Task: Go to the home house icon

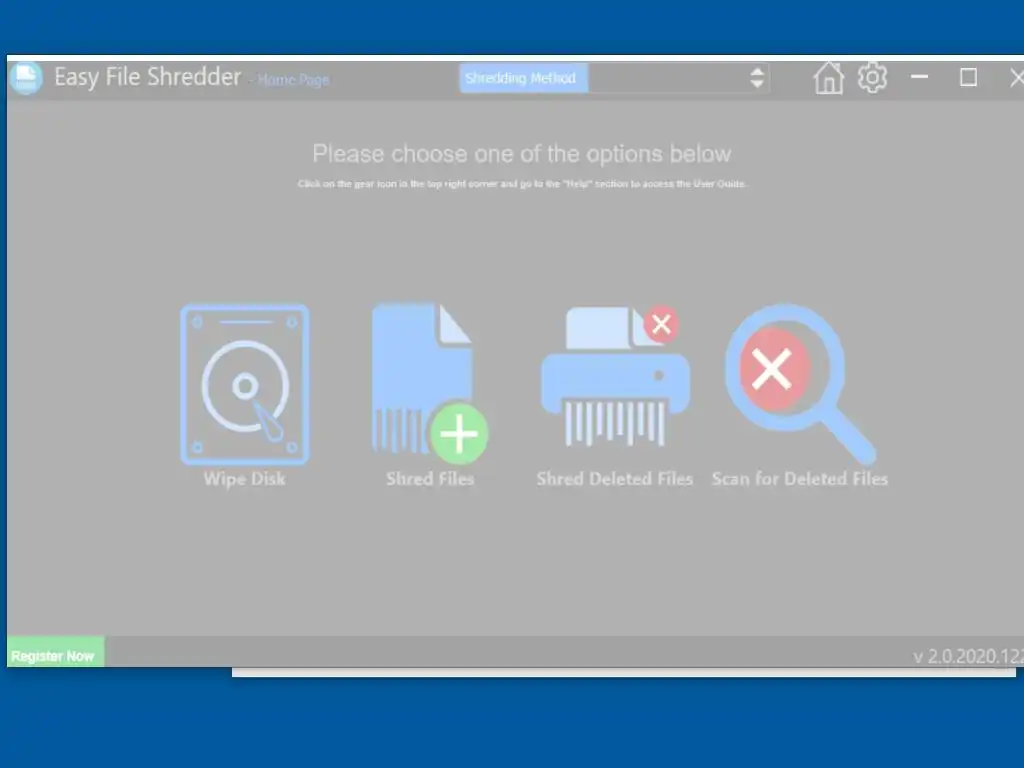Action: [x=828, y=78]
